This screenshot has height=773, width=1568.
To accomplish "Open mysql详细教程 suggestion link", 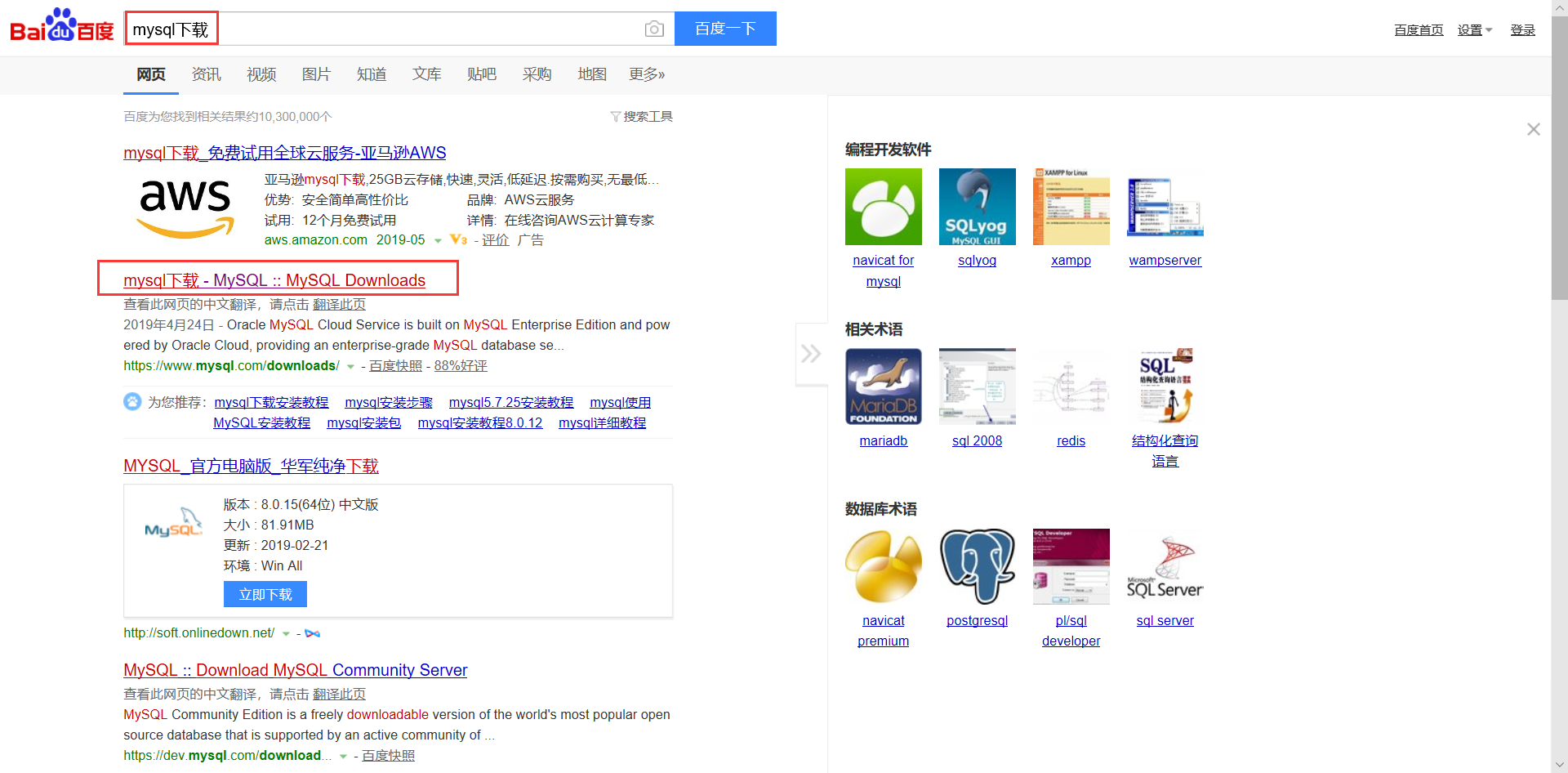I will [x=603, y=422].
